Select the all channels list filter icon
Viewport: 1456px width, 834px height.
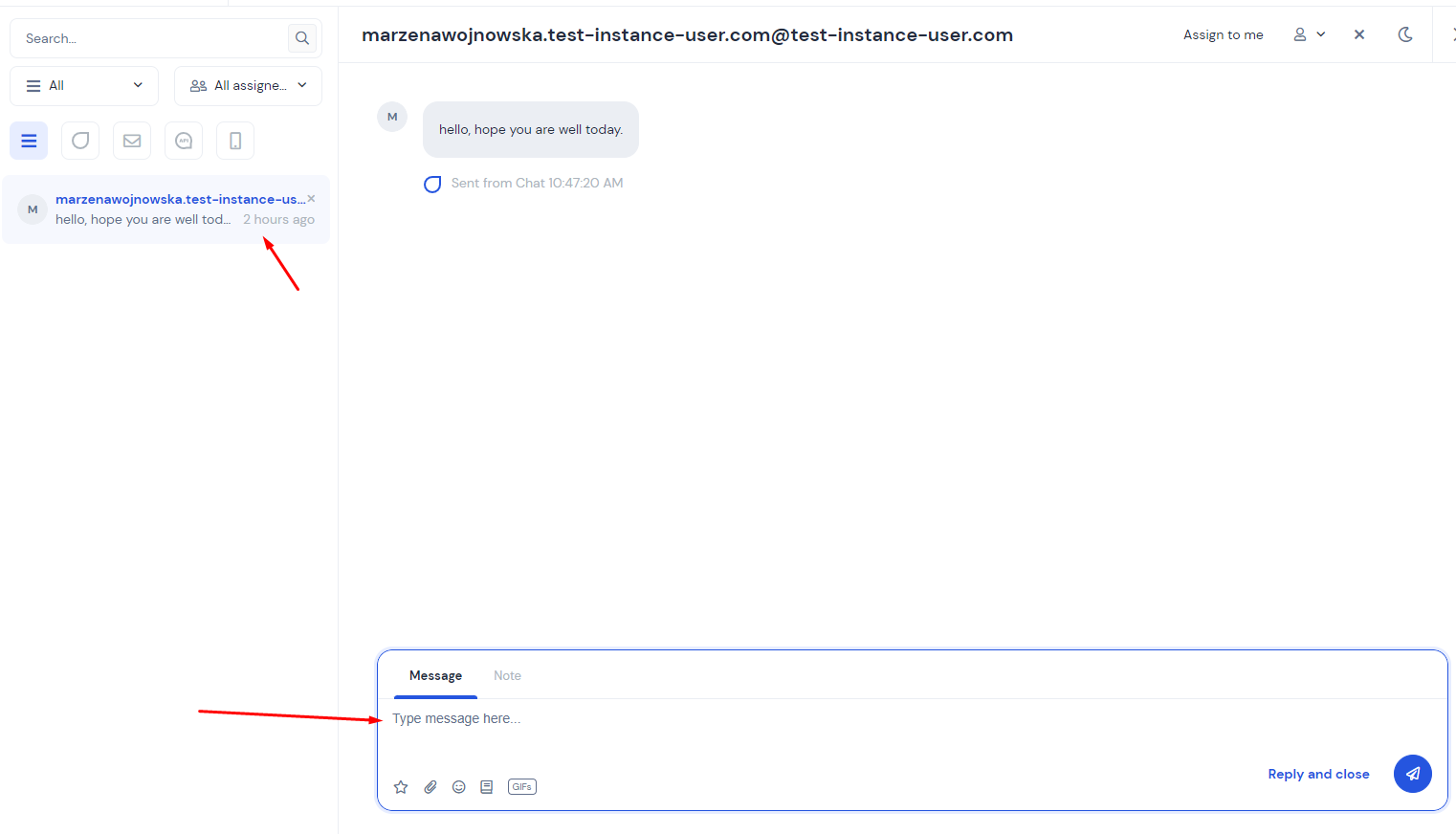pos(29,141)
